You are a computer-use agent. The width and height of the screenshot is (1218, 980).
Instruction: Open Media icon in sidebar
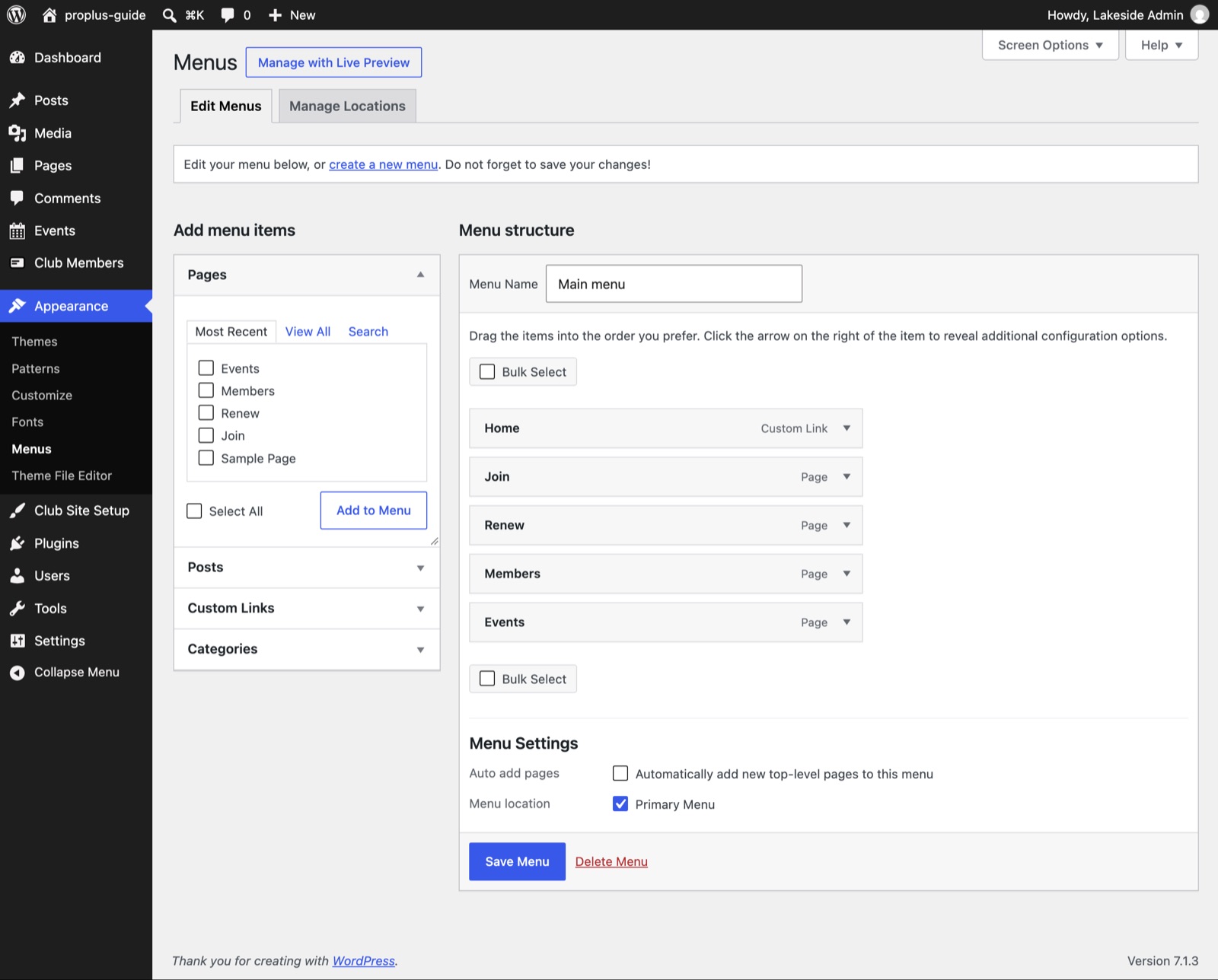(x=18, y=133)
